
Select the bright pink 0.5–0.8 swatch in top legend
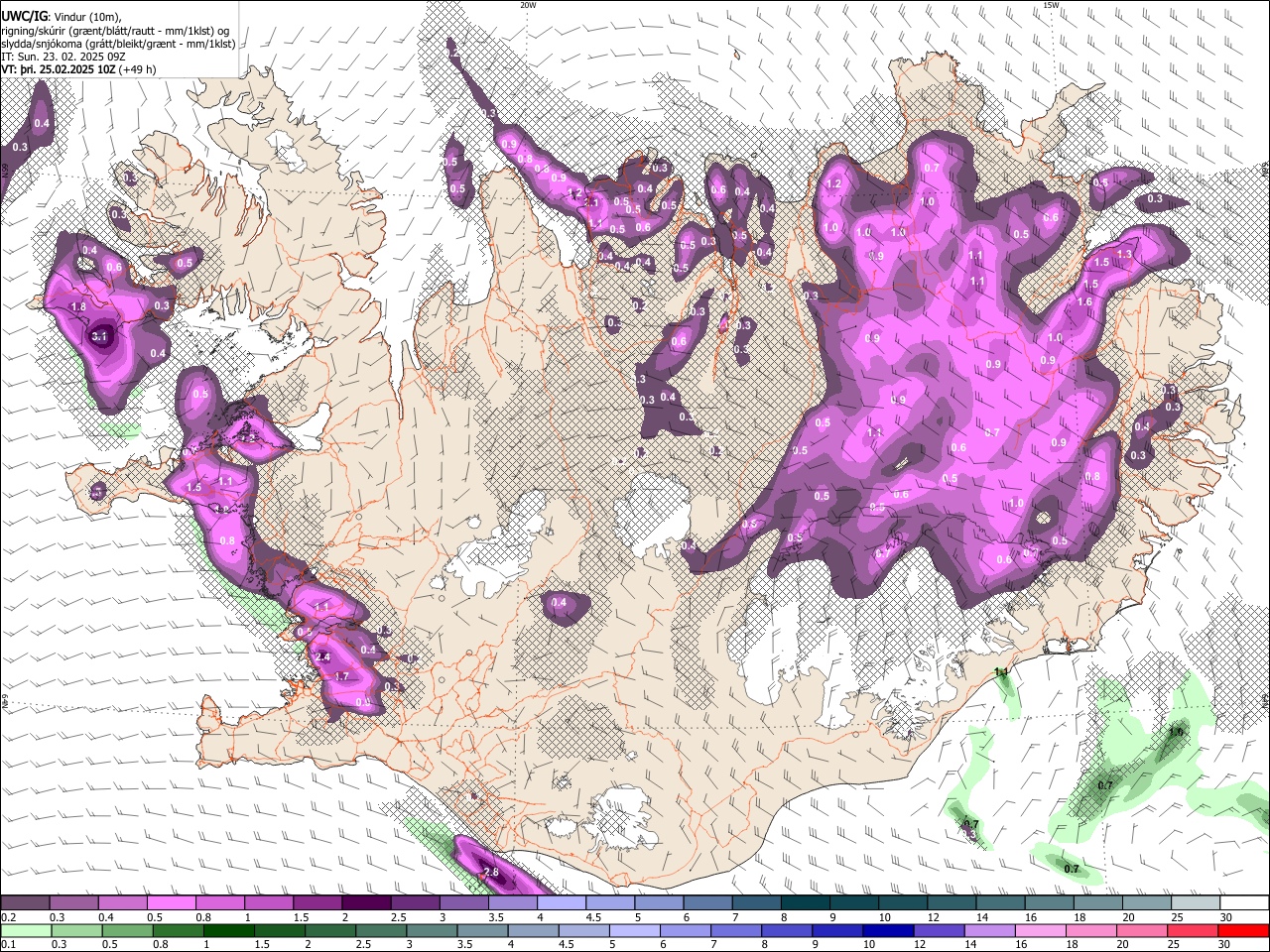172,902
